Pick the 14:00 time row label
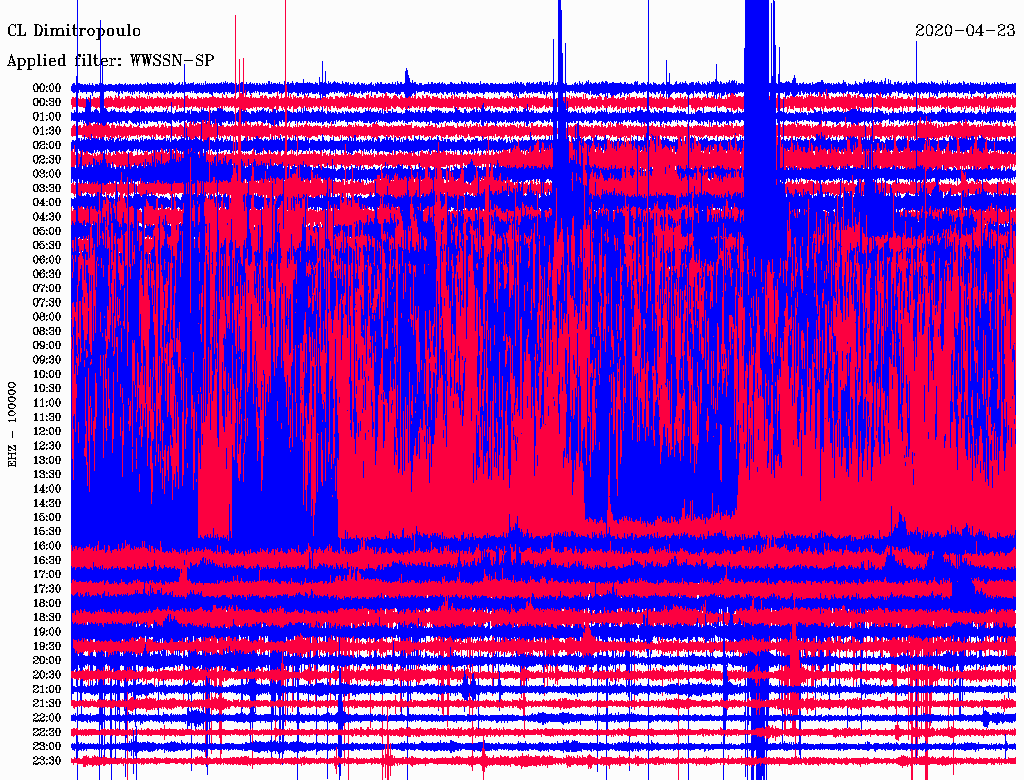Image resolution: width=1024 pixels, height=780 pixels. point(47,489)
